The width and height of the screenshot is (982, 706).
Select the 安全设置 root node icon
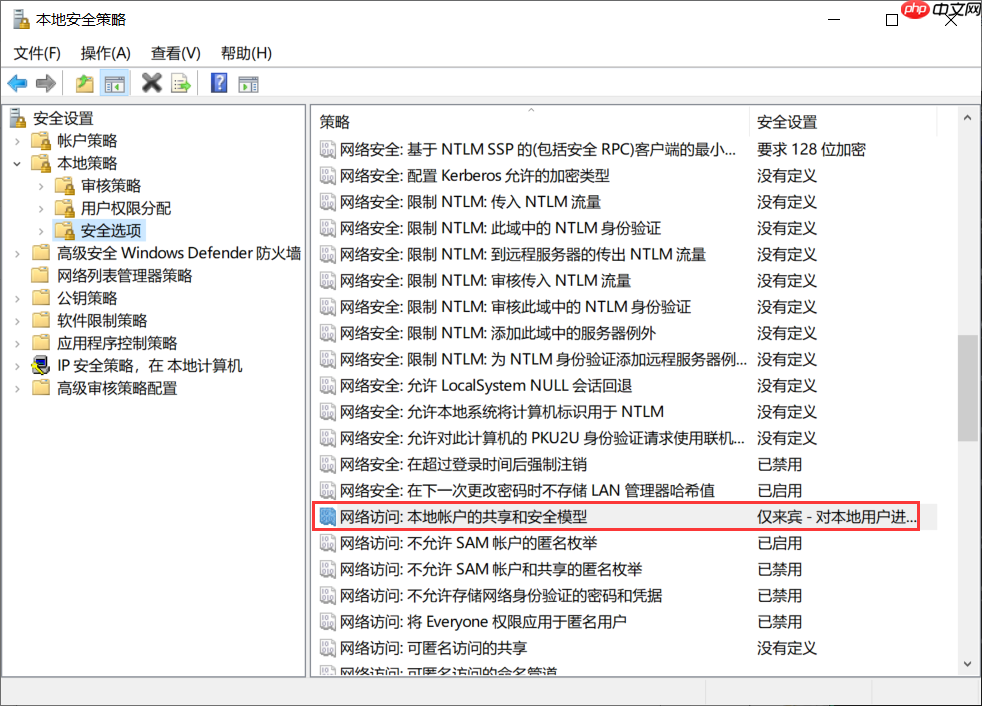tap(15, 118)
